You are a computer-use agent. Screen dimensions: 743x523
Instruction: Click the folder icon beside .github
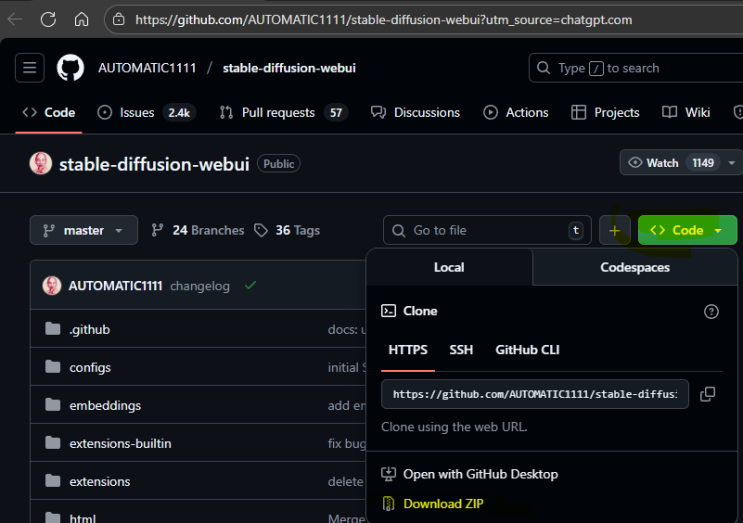tap(53, 329)
